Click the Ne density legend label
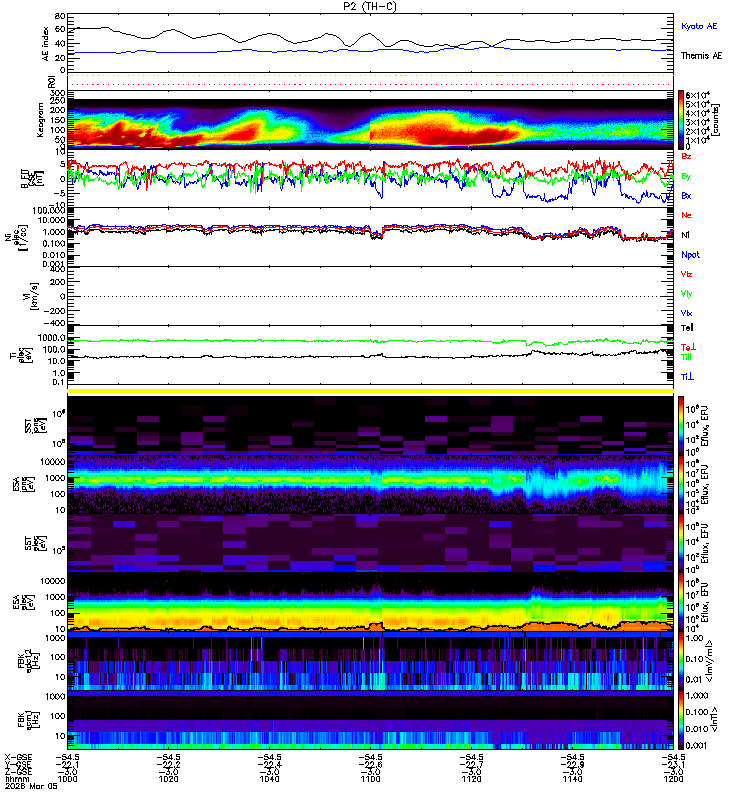The width and height of the screenshot is (750, 800). tap(686, 215)
